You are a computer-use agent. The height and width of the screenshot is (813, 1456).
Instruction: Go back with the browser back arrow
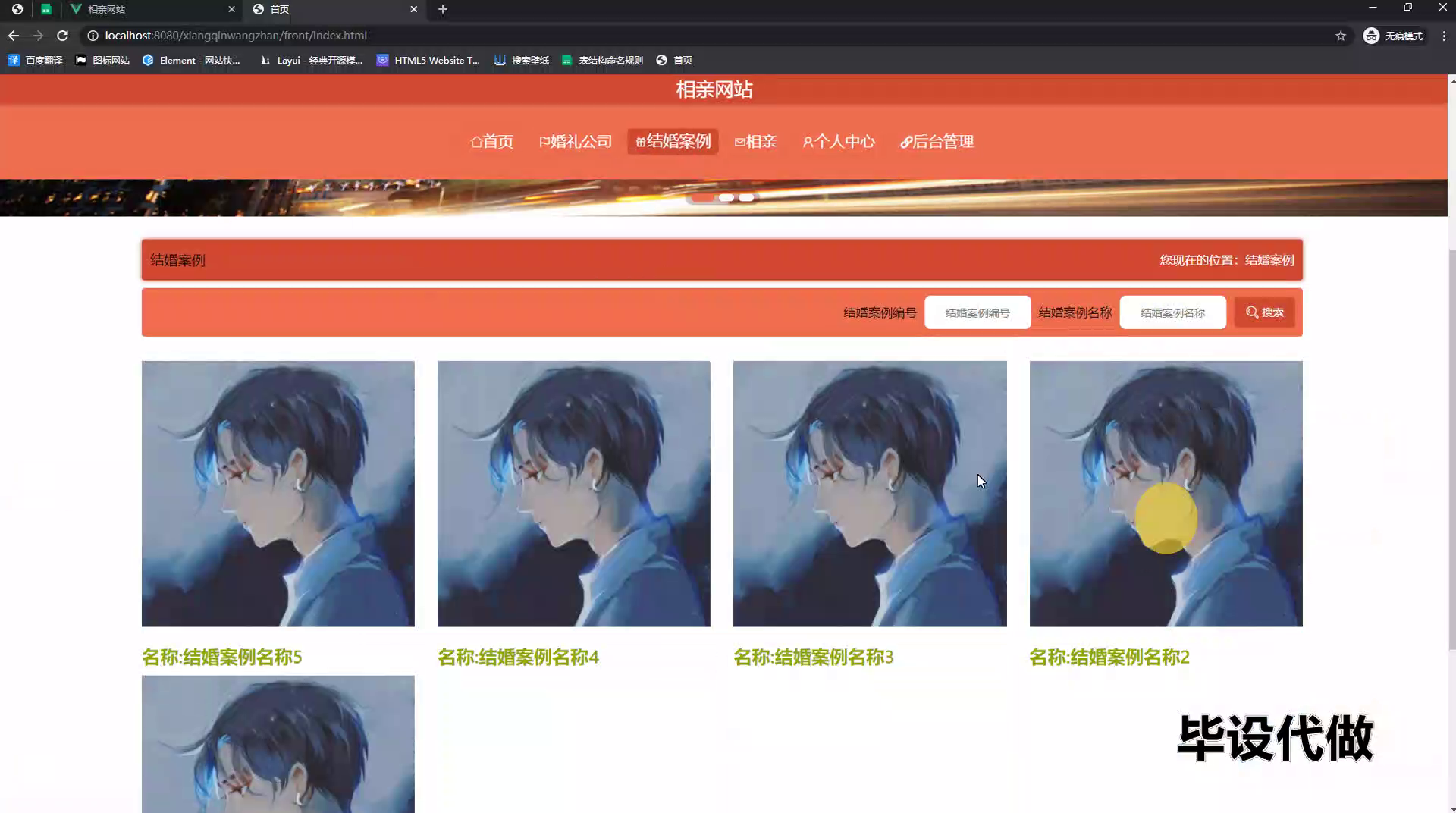[14, 36]
